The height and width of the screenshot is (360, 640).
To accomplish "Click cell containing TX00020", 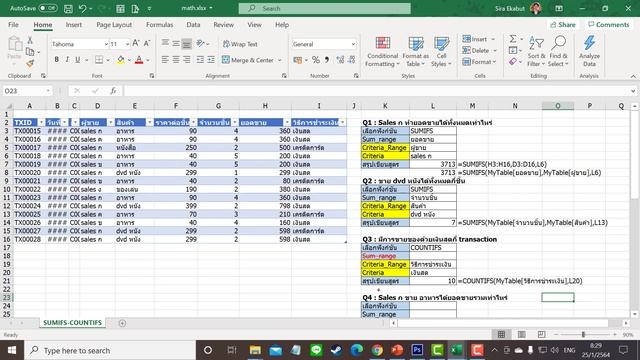I will coord(28,172).
